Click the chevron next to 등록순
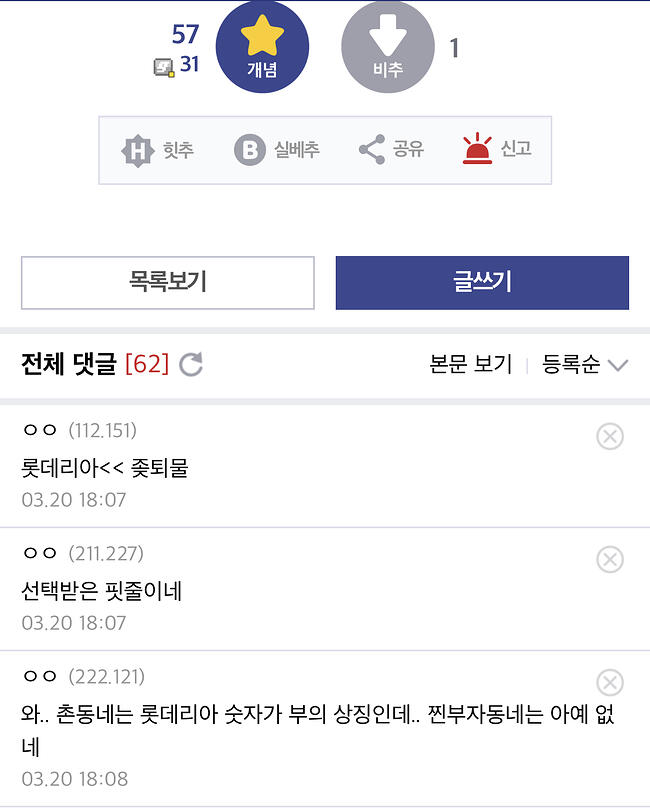The width and height of the screenshot is (650, 808). tap(618, 365)
